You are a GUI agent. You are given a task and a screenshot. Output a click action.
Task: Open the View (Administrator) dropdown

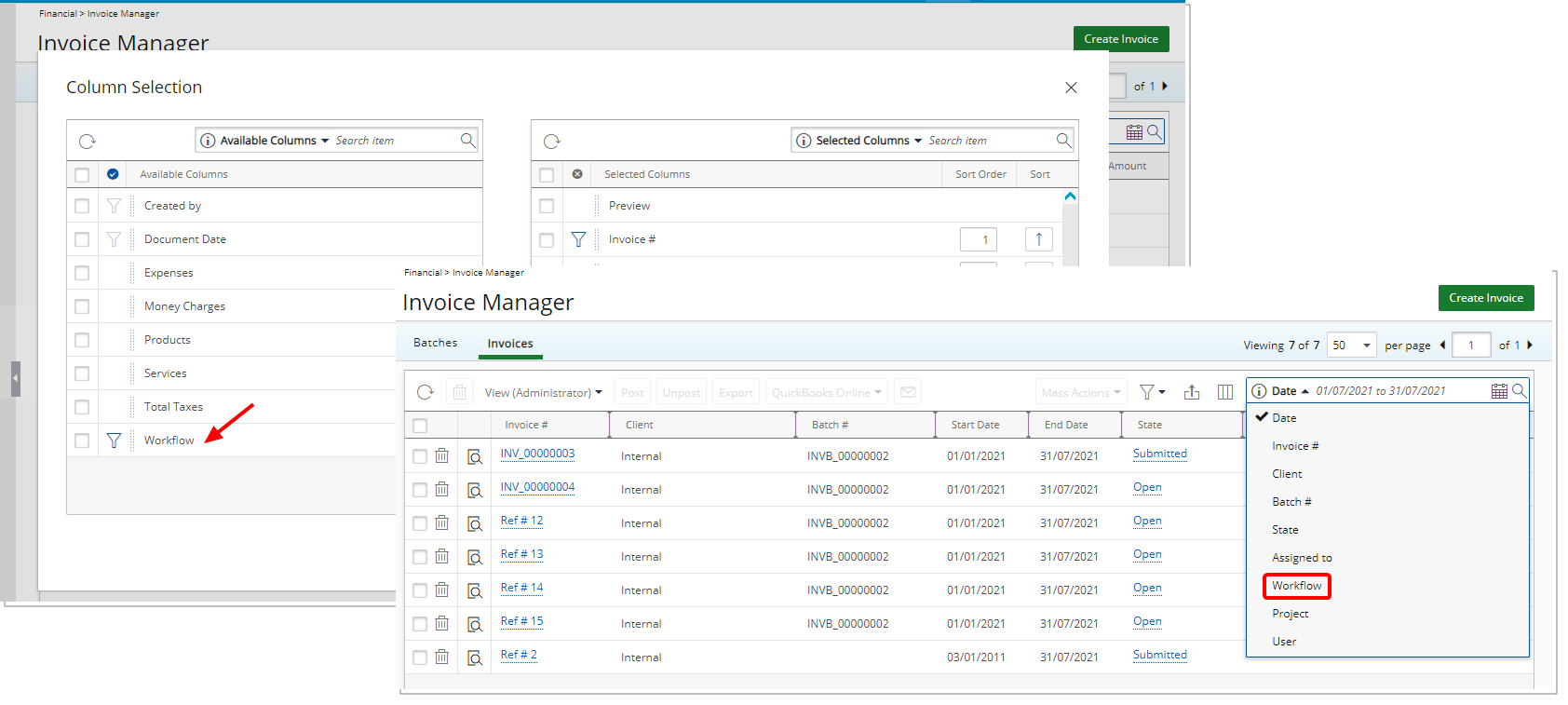pyautogui.click(x=543, y=393)
